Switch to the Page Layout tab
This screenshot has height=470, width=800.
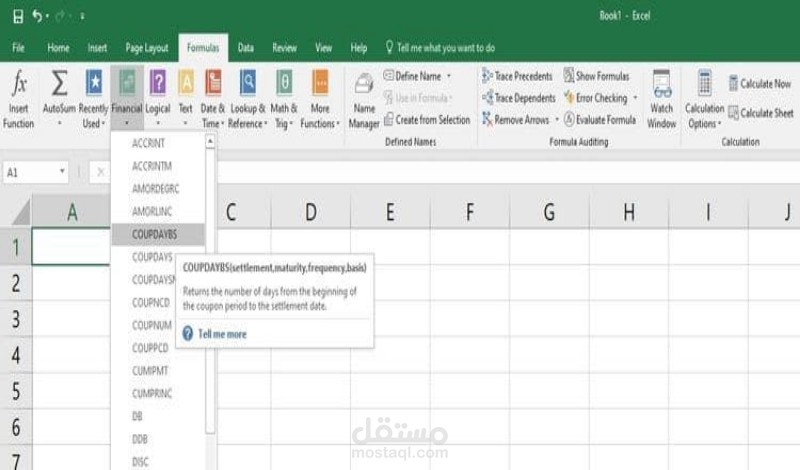pos(147,48)
